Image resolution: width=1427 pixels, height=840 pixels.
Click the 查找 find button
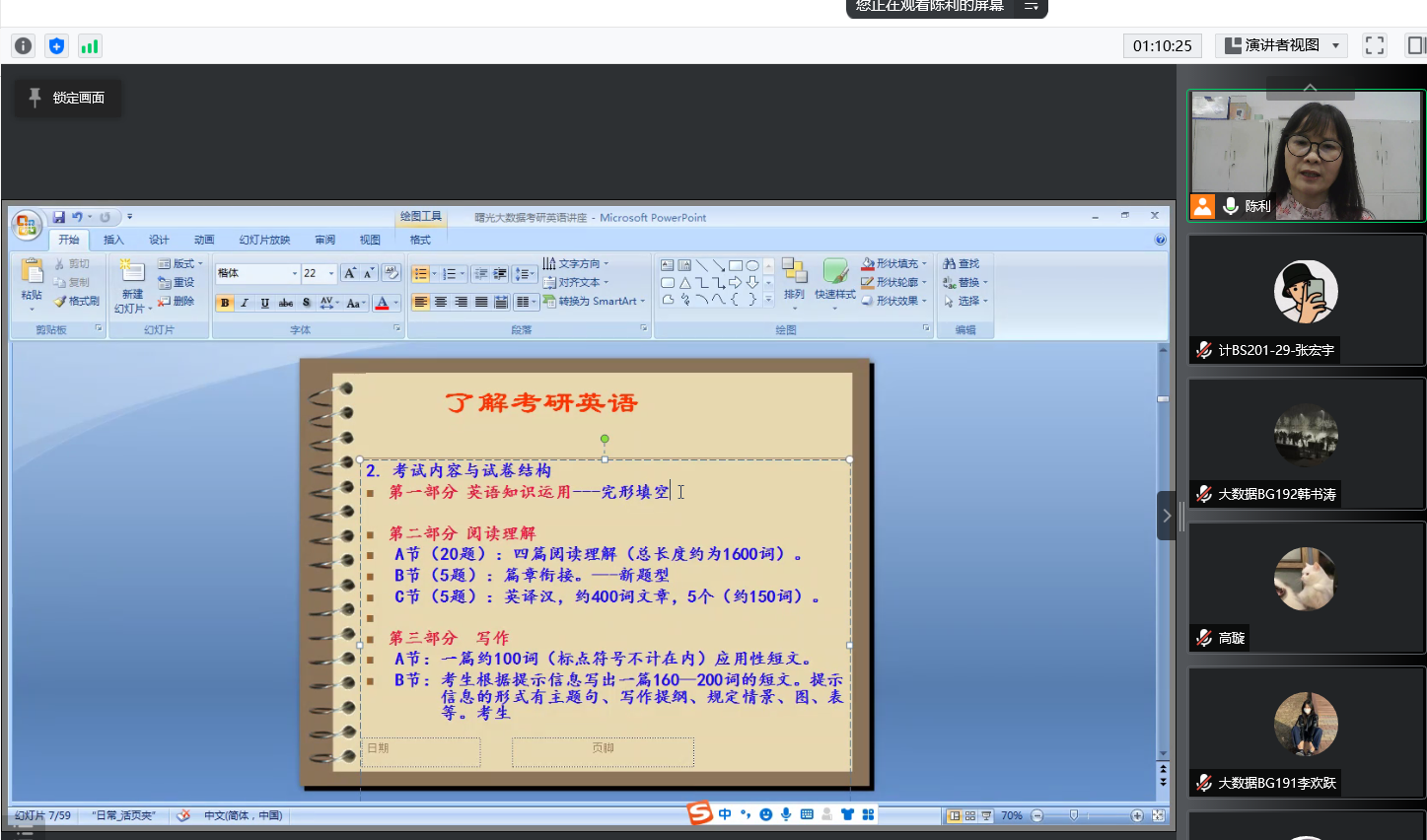[x=962, y=263]
